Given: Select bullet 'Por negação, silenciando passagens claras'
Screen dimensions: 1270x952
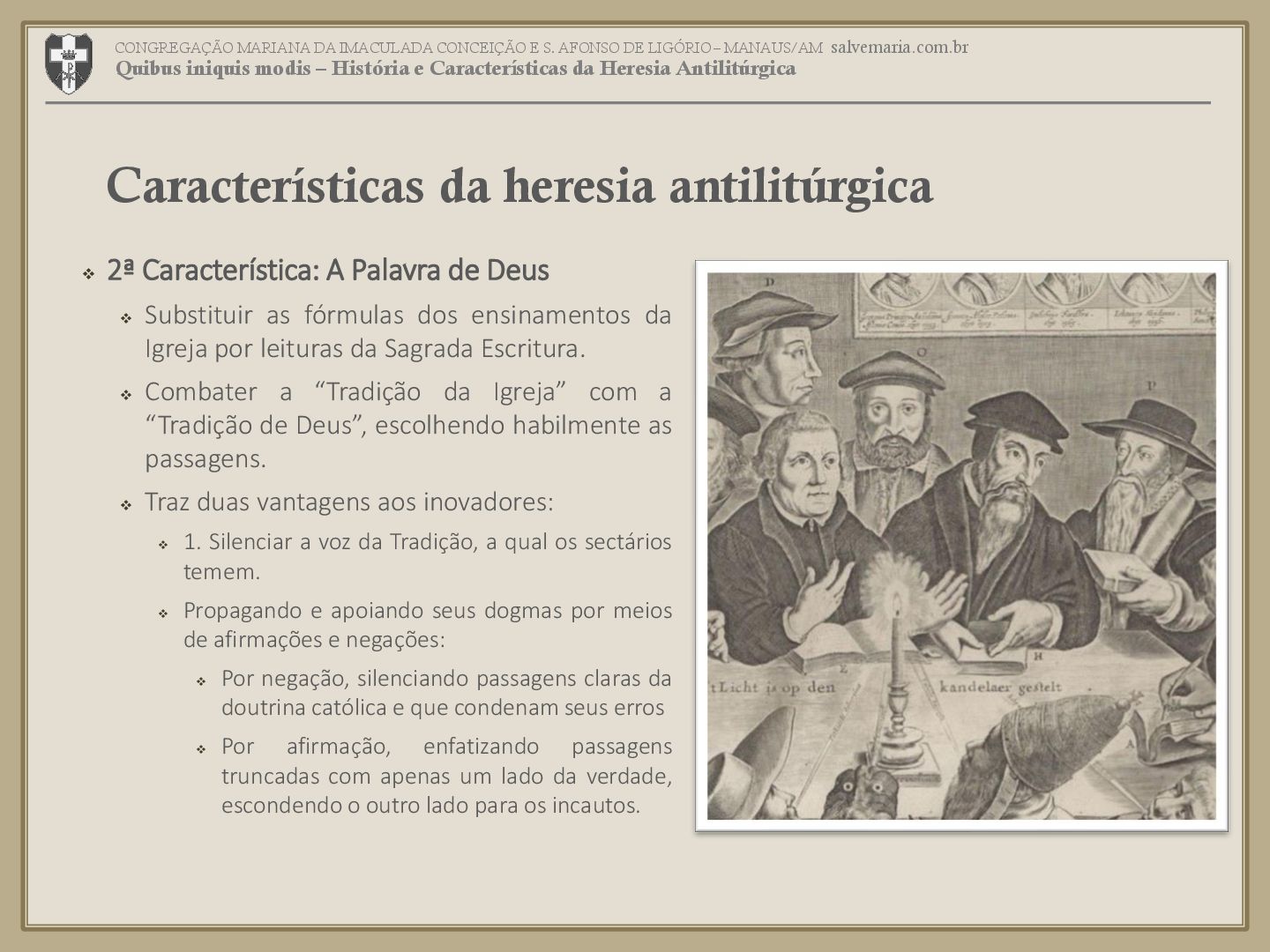Looking at the screenshot, I should (x=446, y=693).
